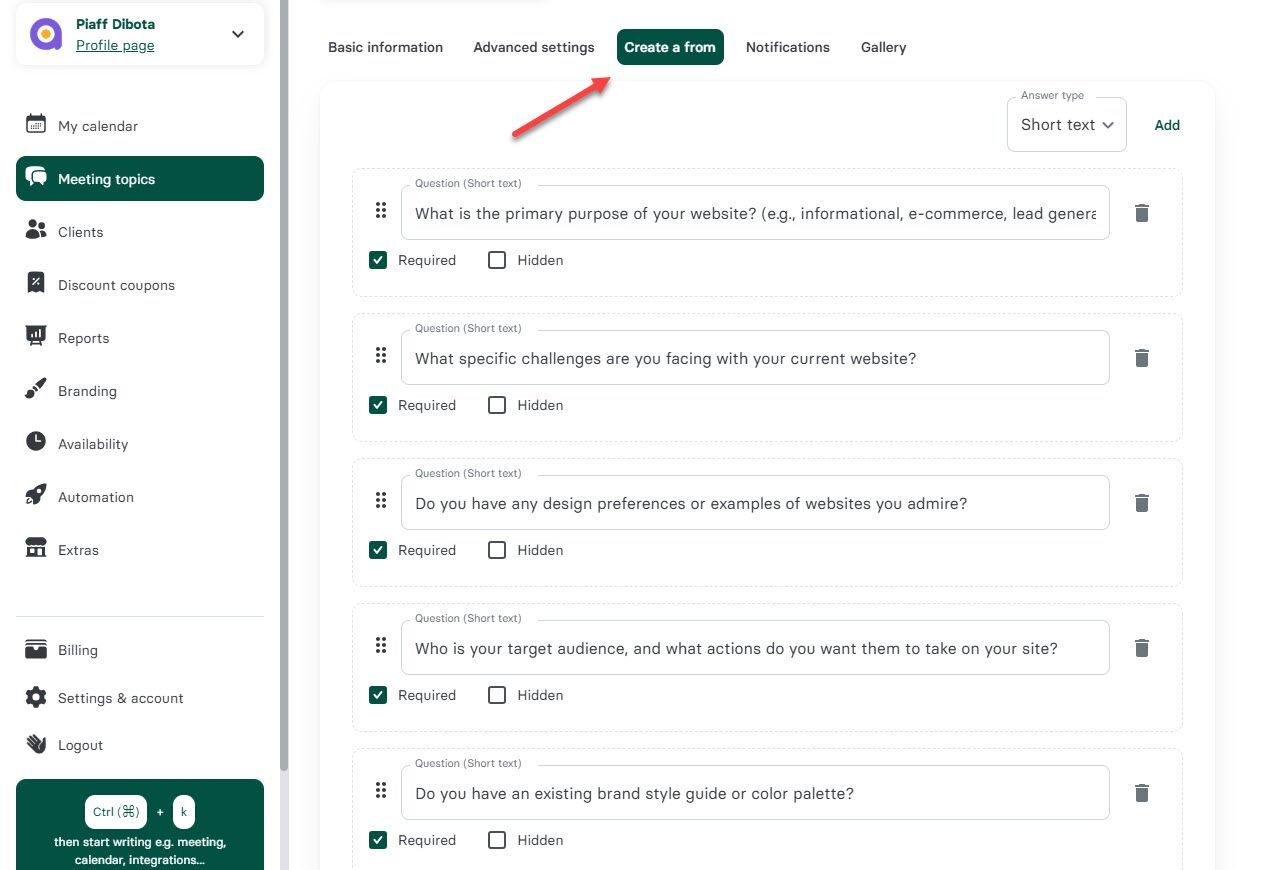Viewport: 1274px width, 870px height.
Task: Toggle Hidden on brand style guide question
Action: (497, 840)
